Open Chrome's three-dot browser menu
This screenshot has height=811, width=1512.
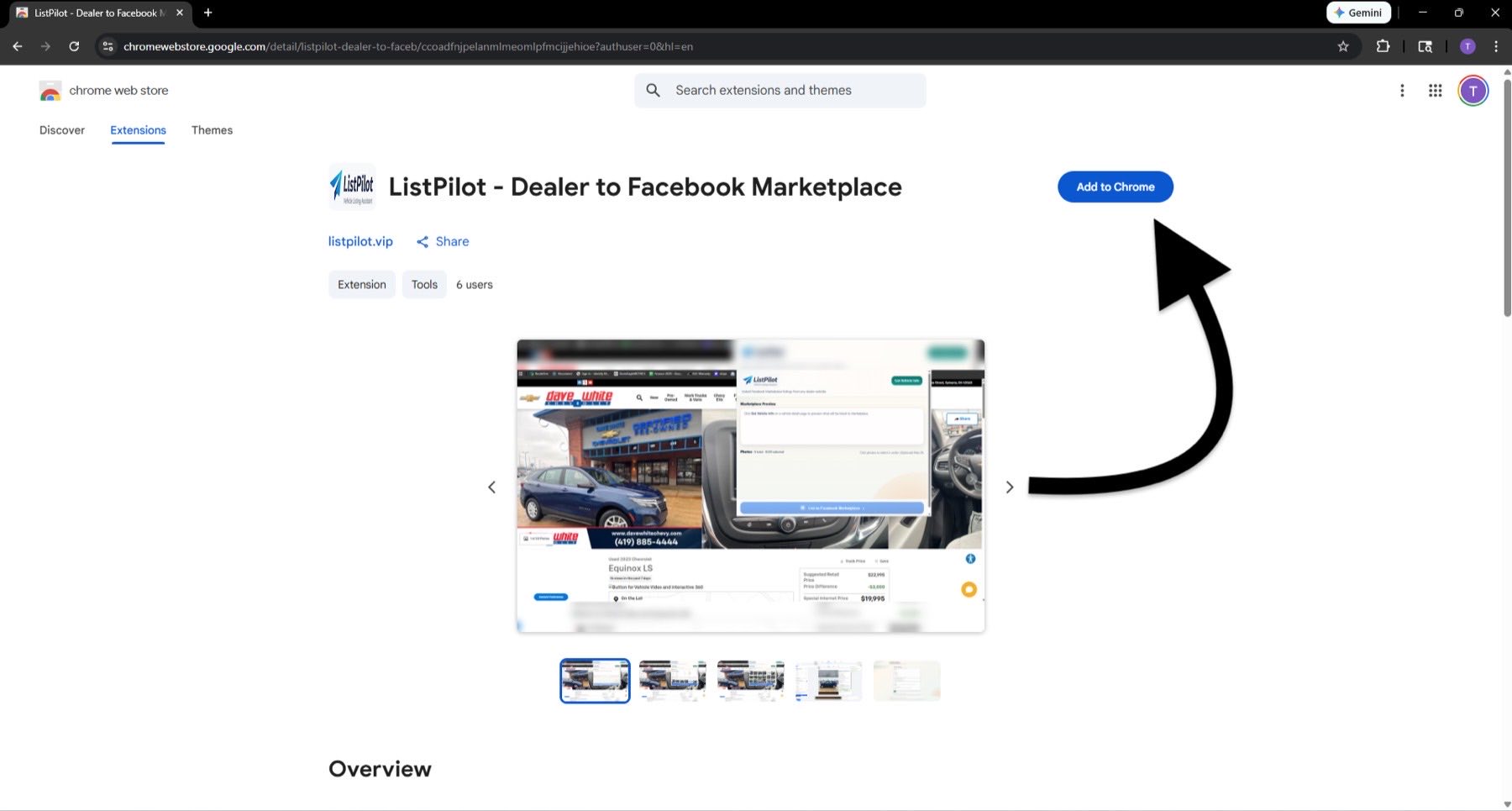[1496, 46]
